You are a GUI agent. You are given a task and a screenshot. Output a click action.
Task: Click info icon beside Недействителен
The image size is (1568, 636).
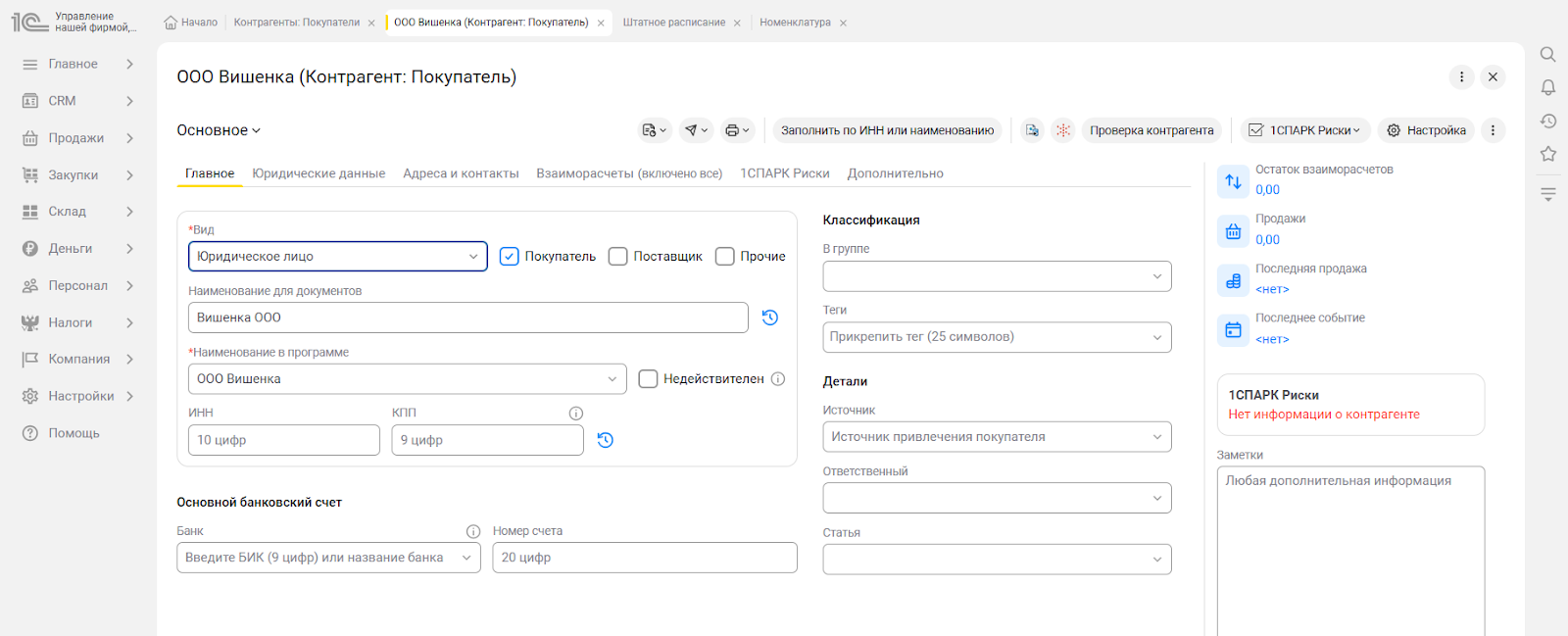point(778,379)
